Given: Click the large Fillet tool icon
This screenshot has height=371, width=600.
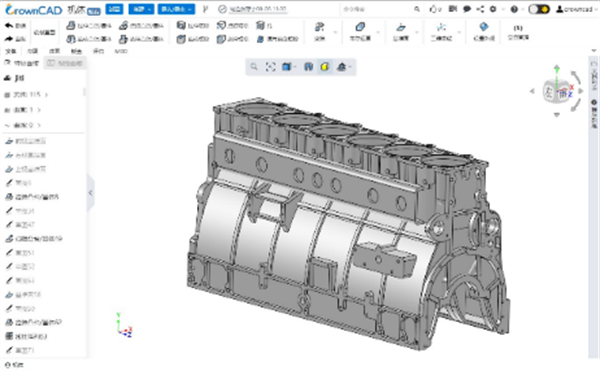Looking at the screenshot, I should click(320, 27).
